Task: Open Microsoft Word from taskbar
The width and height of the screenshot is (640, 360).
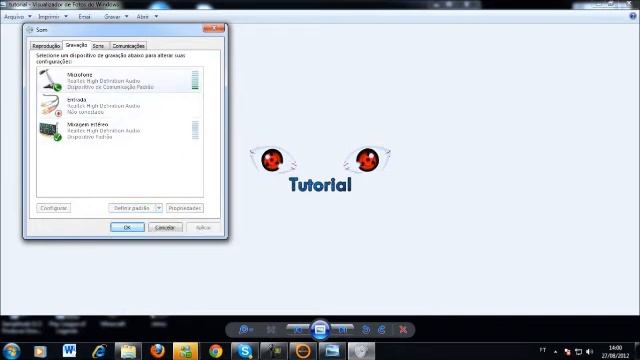Action: coord(69,351)
